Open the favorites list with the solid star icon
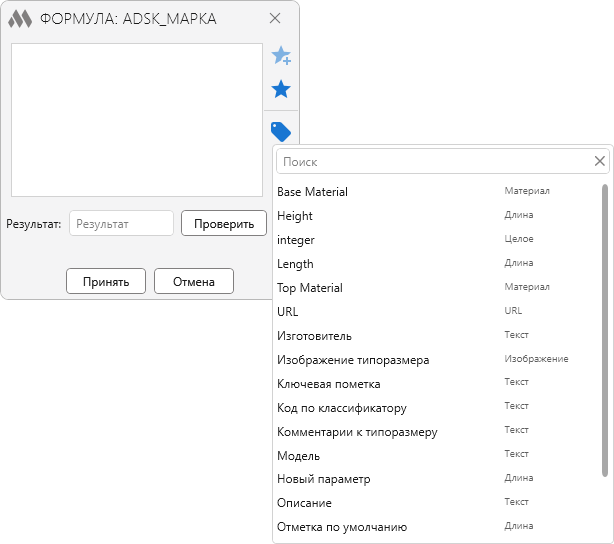Image resolution: width=614 pixels, height=544 pixels. 281,89
